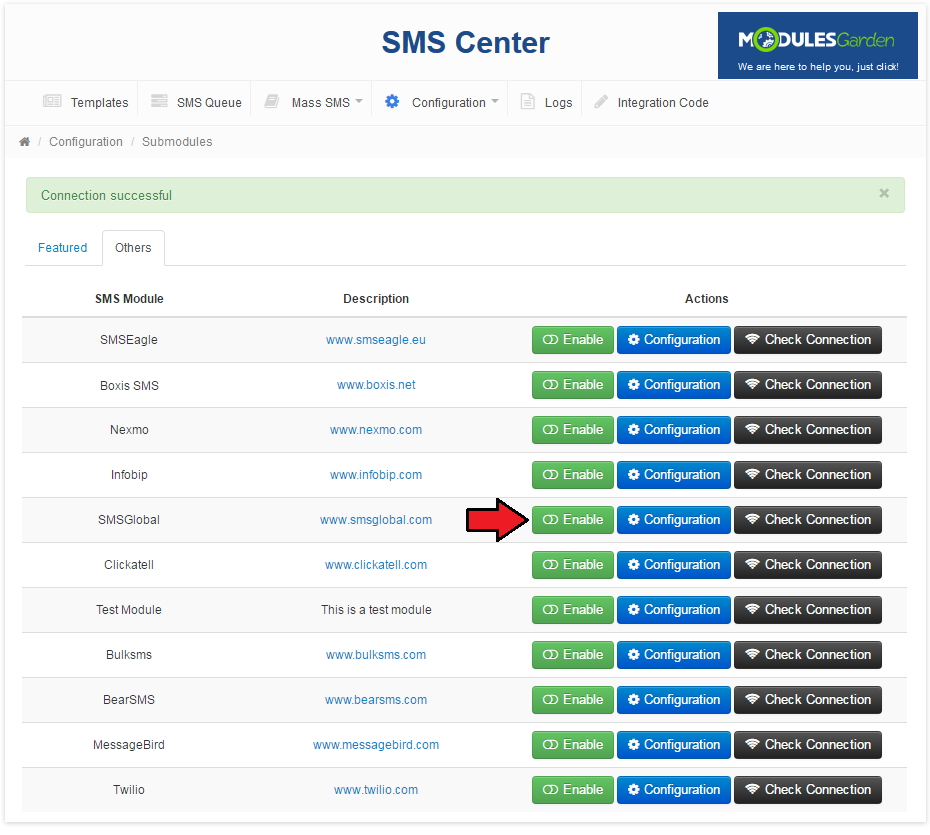Open Configuration for Nexmo

click(674, 430)
